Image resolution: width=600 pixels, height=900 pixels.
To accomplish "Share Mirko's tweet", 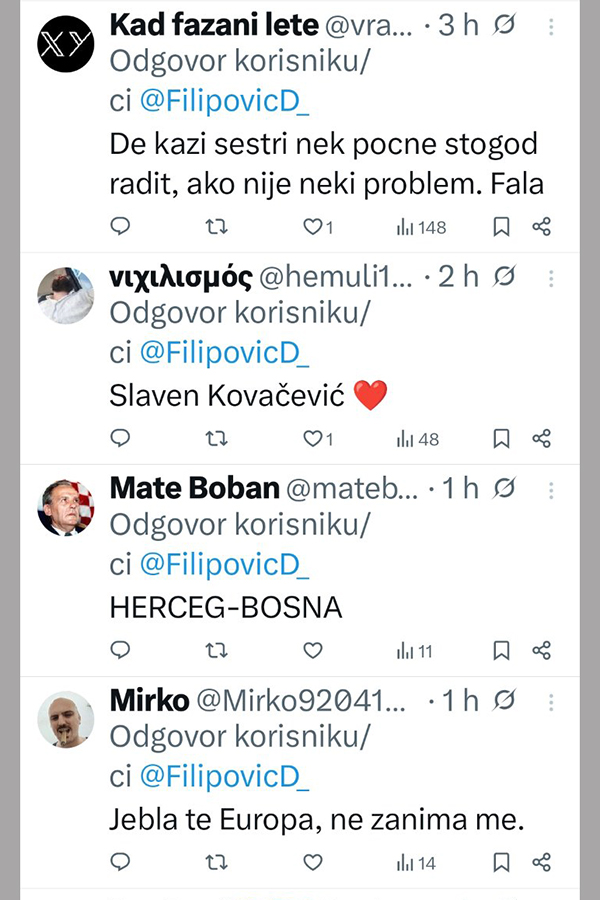I will pyautogui.click(x=542, y=862).
